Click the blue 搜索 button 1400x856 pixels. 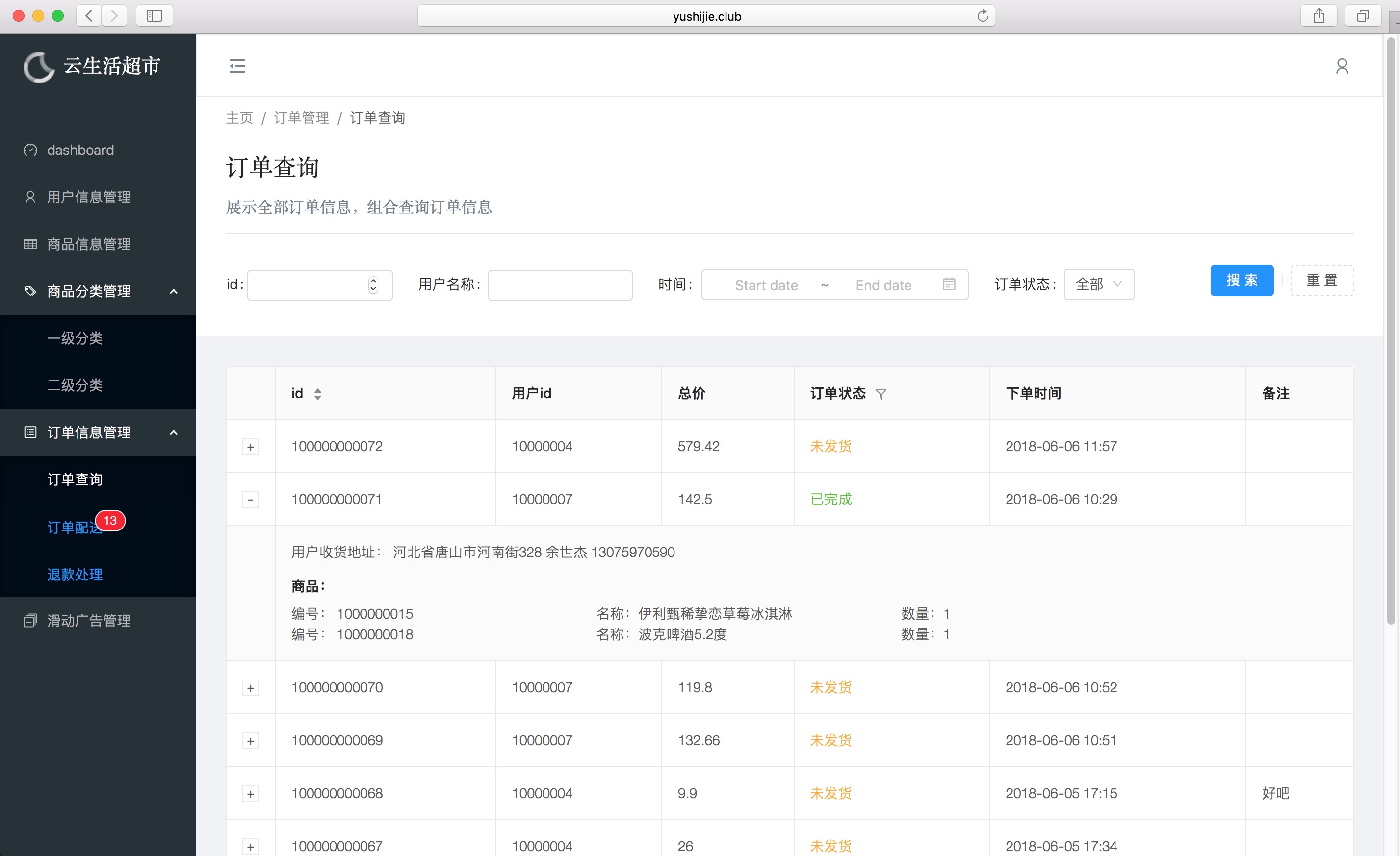1242,280
